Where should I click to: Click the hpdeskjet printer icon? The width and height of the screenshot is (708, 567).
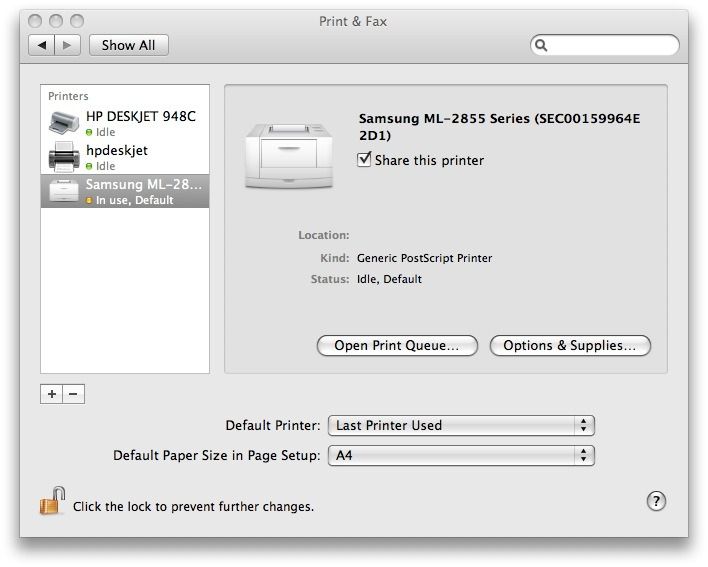click(x=64, y=157)
